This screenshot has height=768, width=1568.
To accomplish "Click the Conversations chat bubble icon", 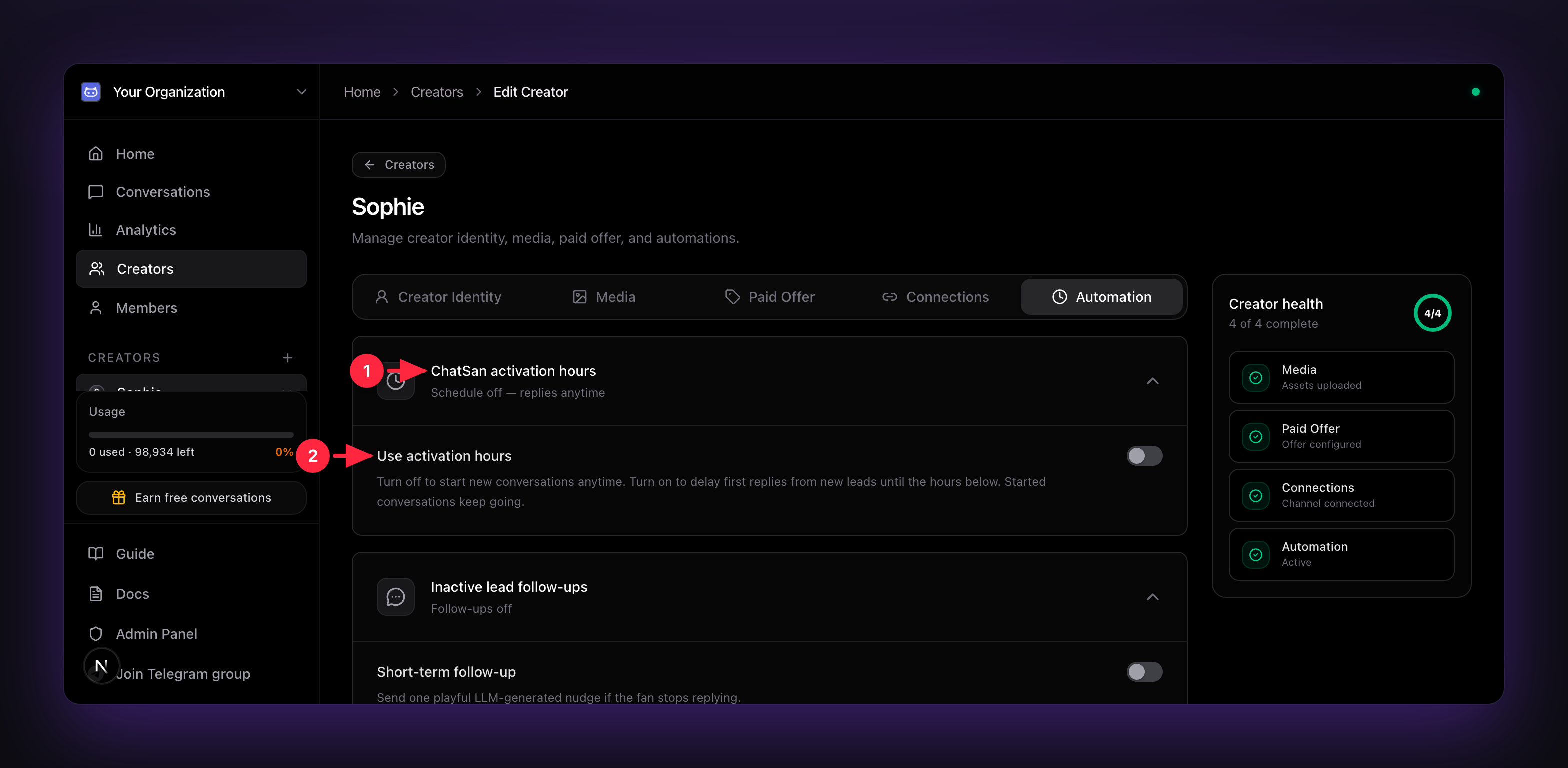I will pos(96,192).
